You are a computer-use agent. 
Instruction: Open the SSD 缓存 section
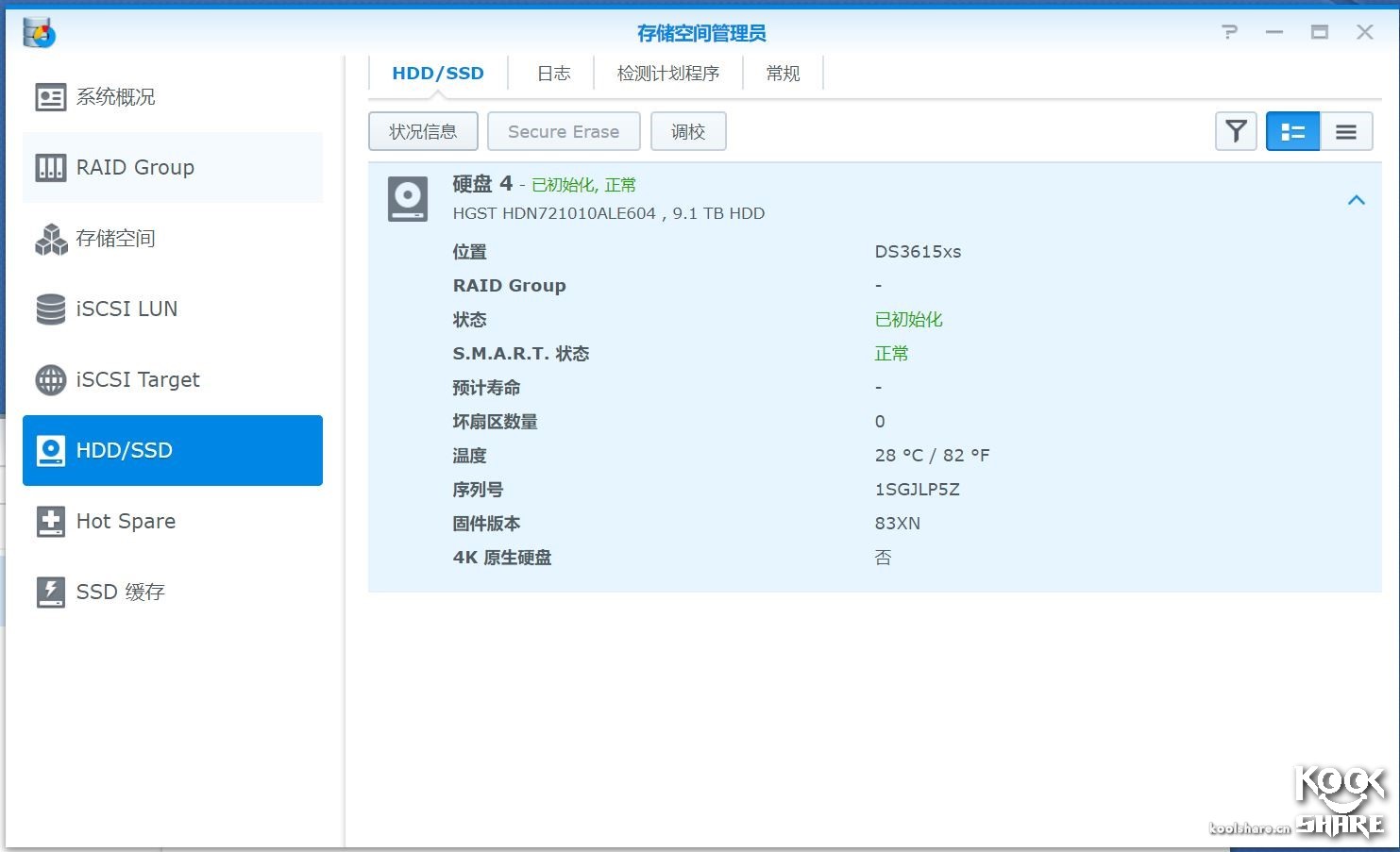[120, 592]
